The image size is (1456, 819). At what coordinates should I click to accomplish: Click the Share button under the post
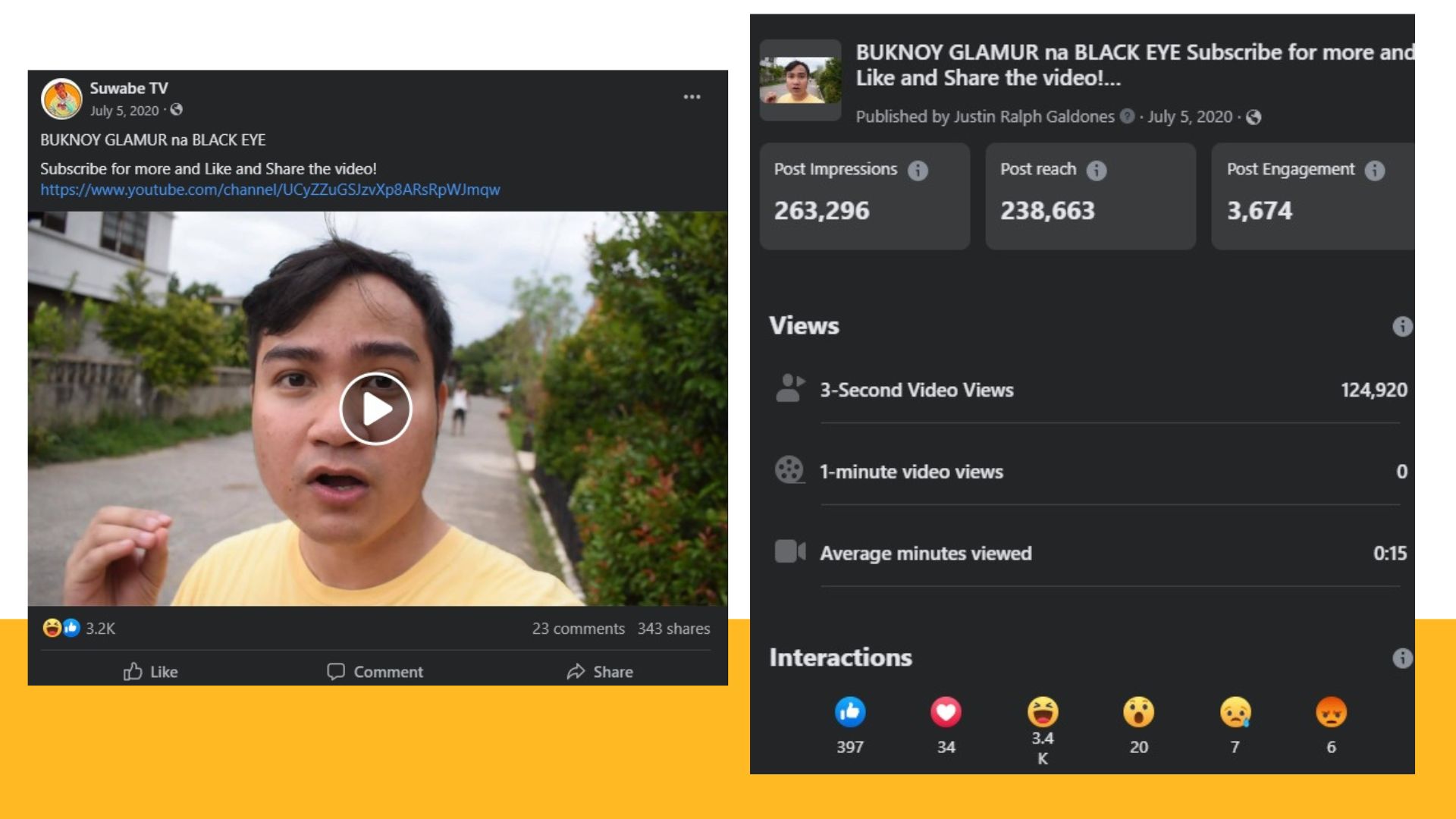click(x=600, y=672)
